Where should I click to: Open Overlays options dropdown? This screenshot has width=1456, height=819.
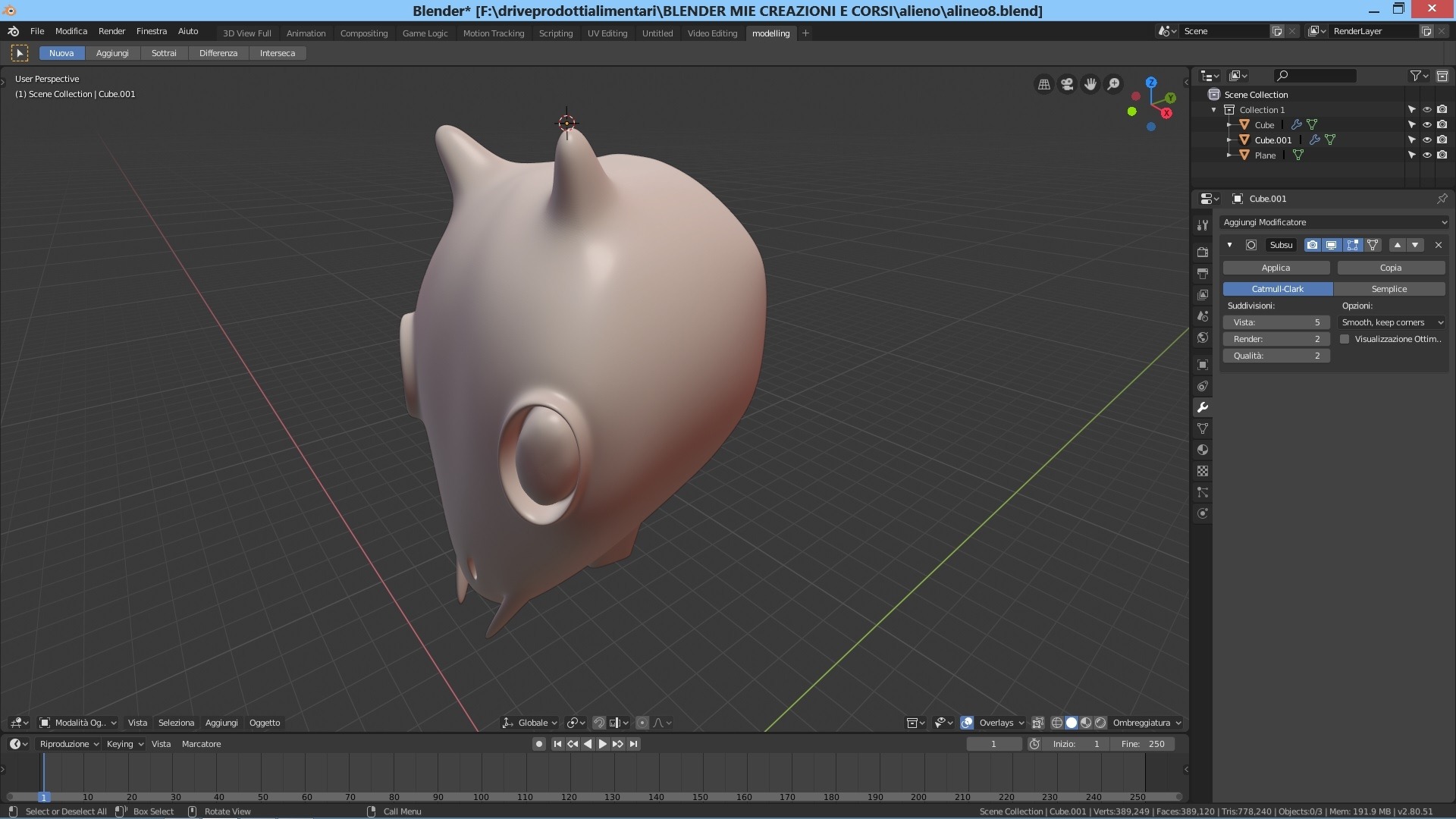tap(1001, 723)
